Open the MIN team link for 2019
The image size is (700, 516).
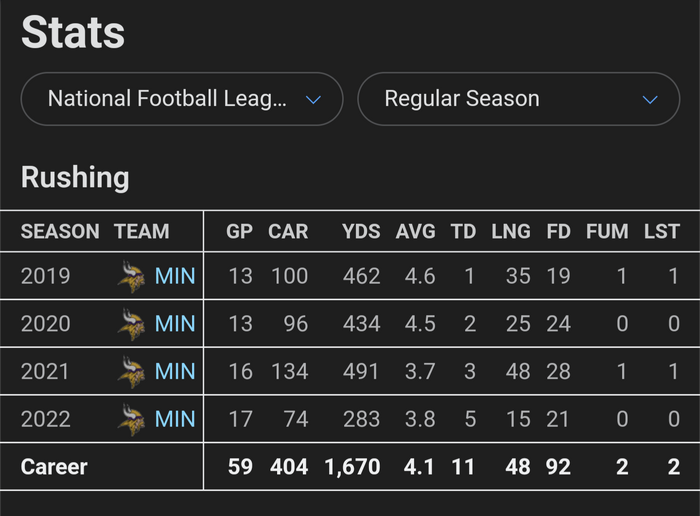(x=175, y=275)
